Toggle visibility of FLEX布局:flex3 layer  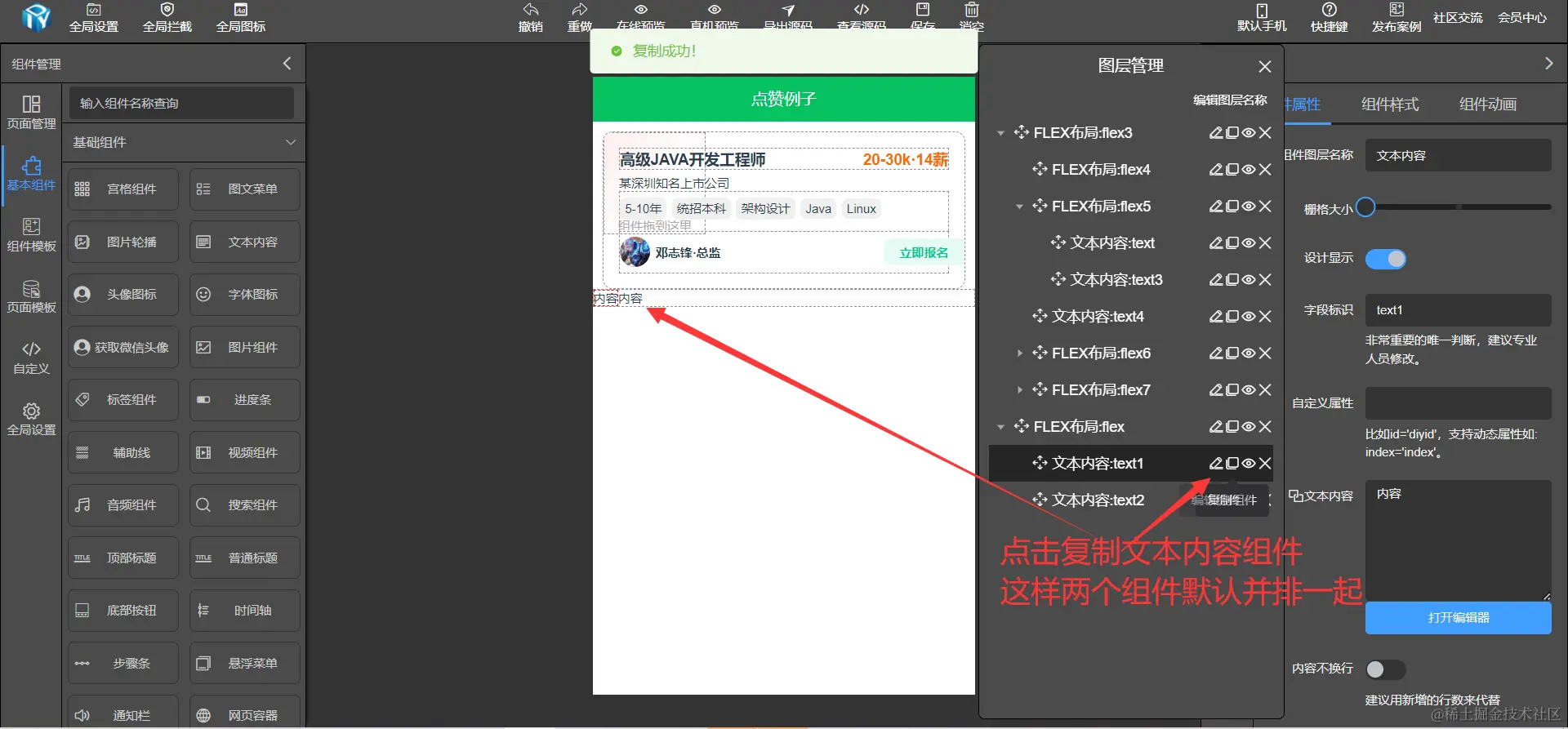[1249, 133]
